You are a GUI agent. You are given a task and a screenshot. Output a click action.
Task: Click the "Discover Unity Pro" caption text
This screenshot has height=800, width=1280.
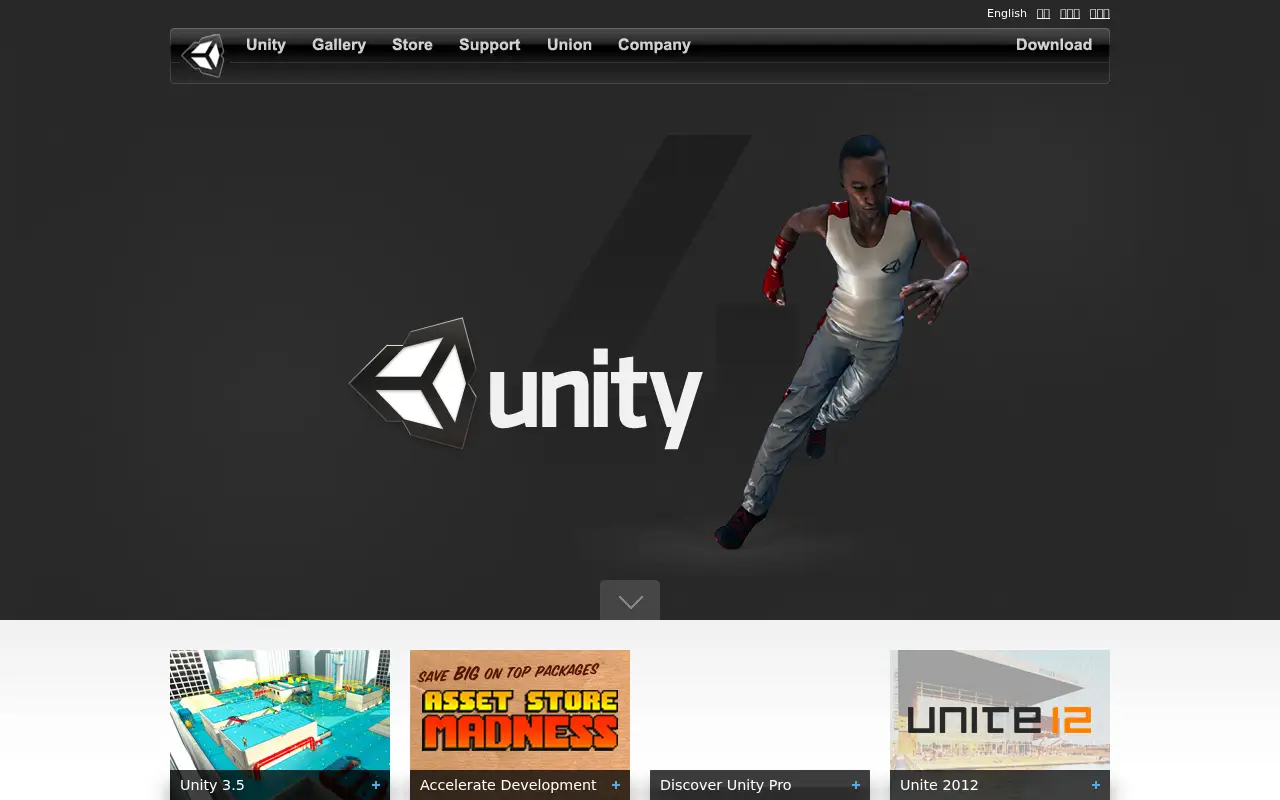click(x=725, y=785)
